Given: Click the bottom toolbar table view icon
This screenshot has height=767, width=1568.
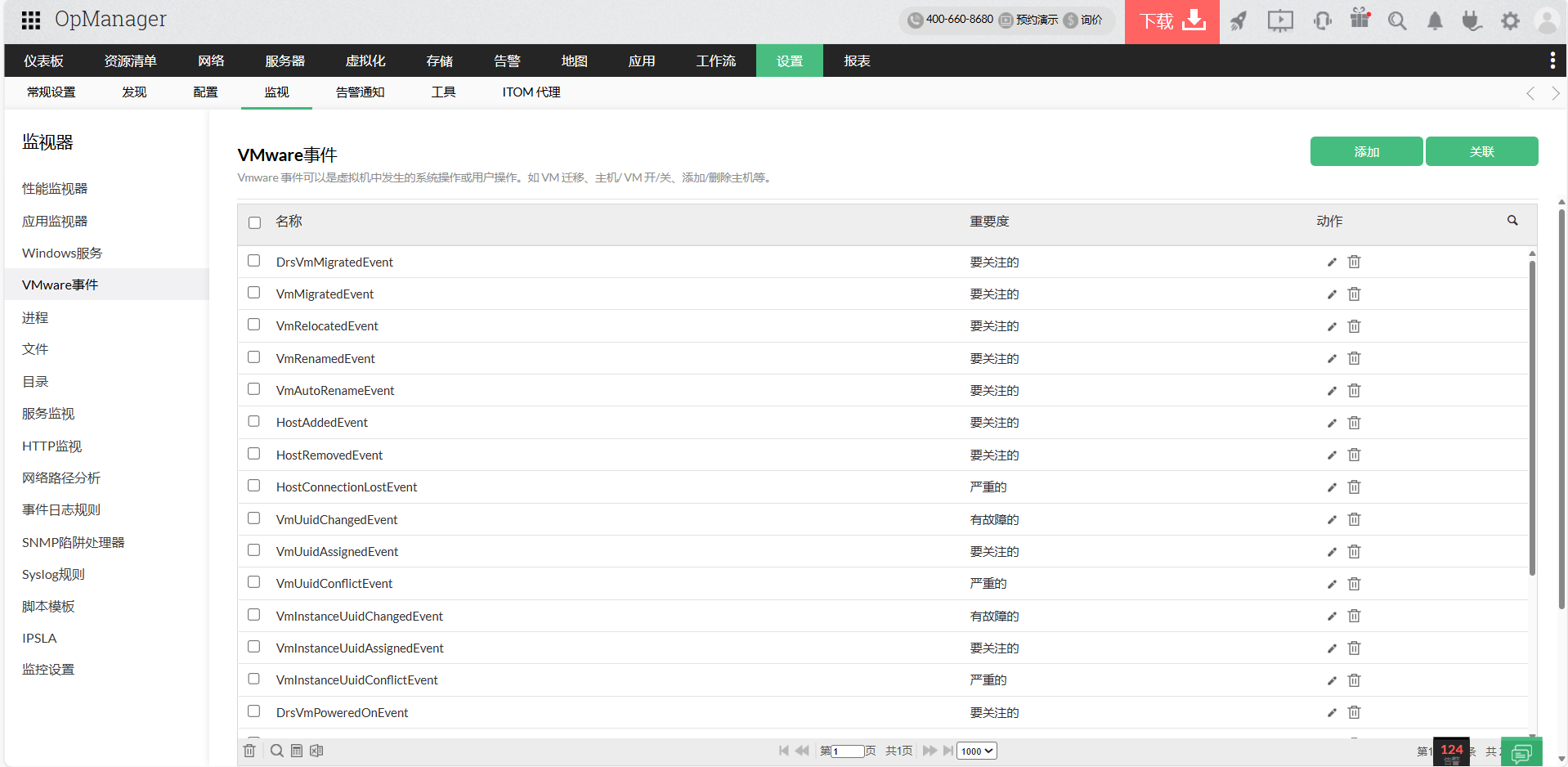Looking at the screenshot, I should (x=297, y=751).
